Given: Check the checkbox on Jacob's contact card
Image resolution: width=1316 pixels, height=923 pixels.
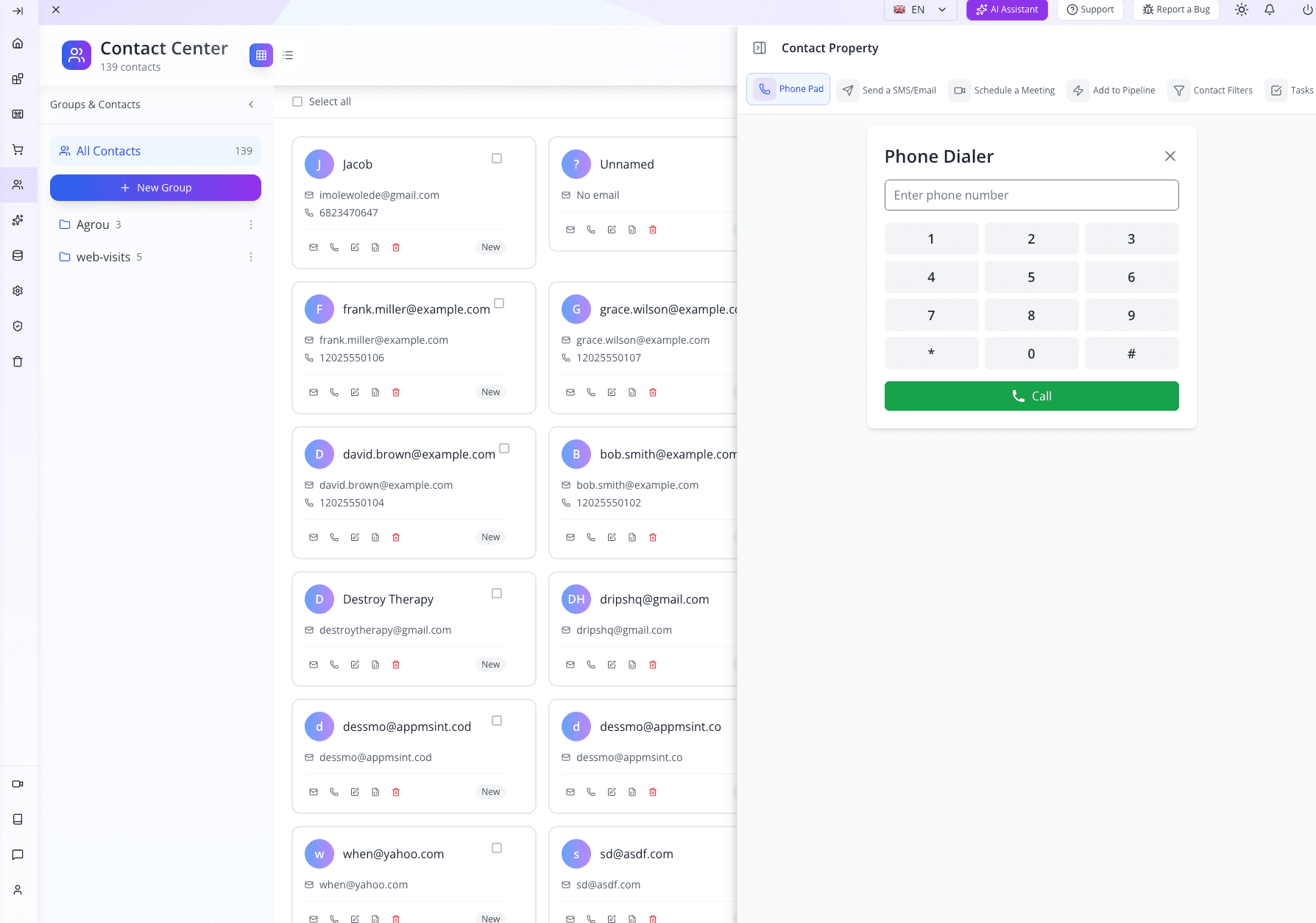Looking at the screenshot, I should tap(497, 158).
